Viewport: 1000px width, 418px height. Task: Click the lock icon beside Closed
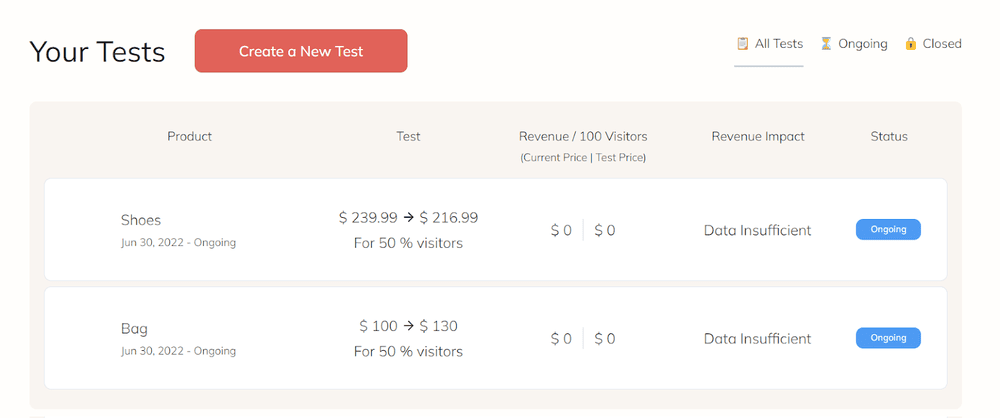911,44
